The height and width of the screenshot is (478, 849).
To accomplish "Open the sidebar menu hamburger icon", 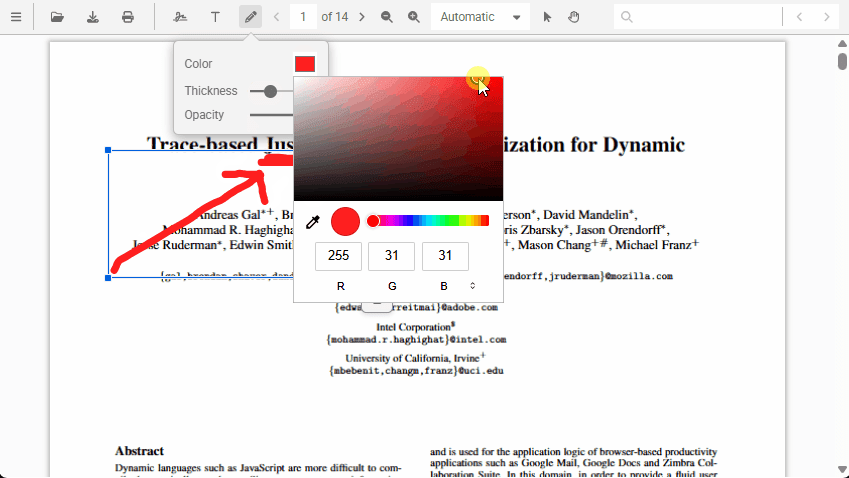I will tap(16, 17).
